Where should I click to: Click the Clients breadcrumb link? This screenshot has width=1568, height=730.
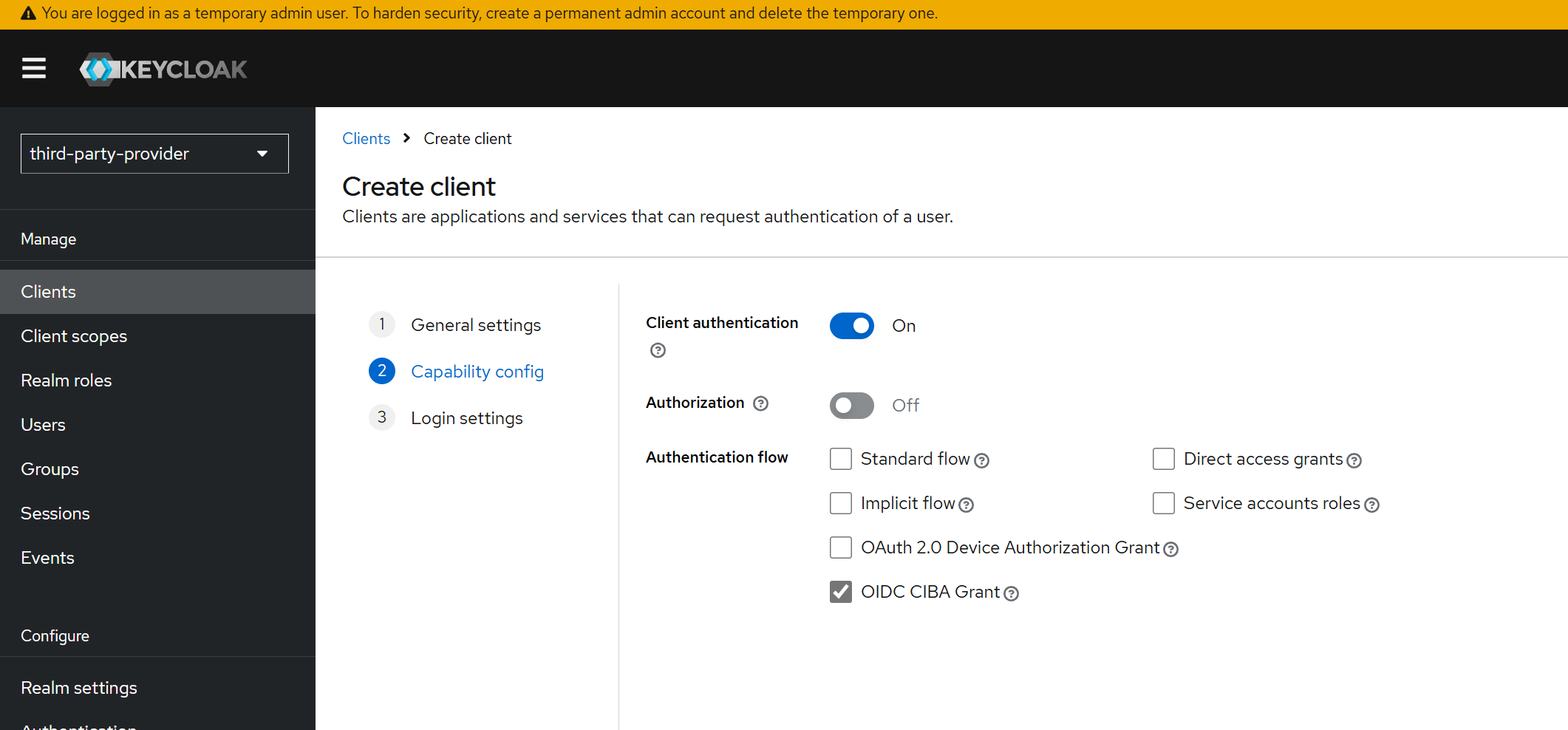(366, 139)
